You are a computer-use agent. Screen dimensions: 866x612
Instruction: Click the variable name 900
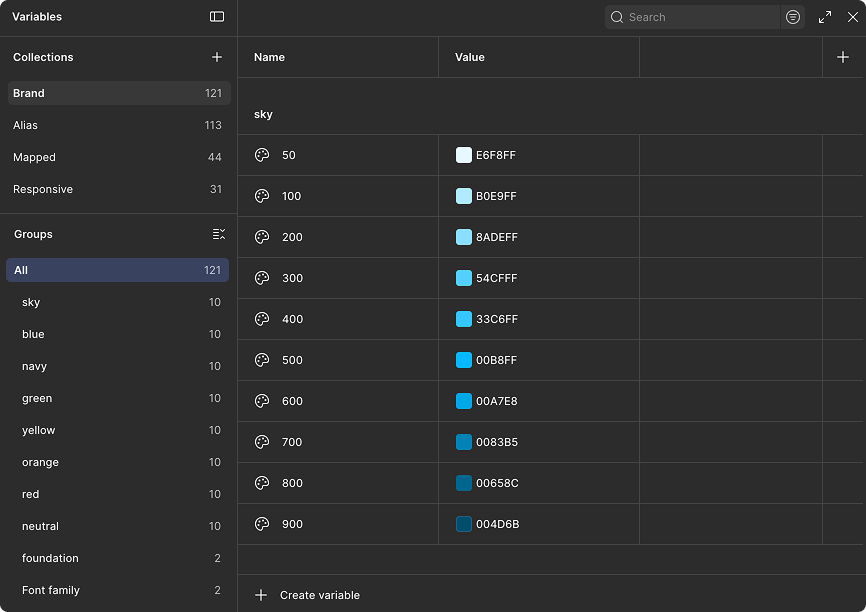click(292, 524)
